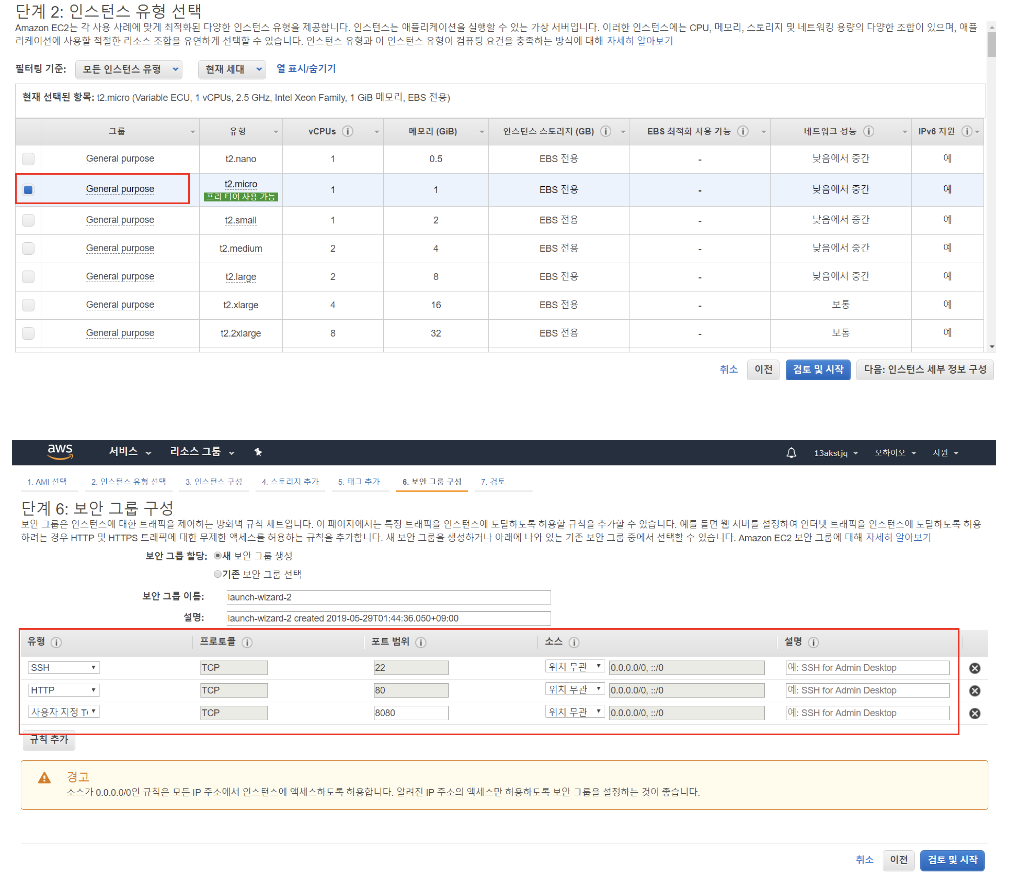Toggle the t2.micro instance checkbox

28,190
